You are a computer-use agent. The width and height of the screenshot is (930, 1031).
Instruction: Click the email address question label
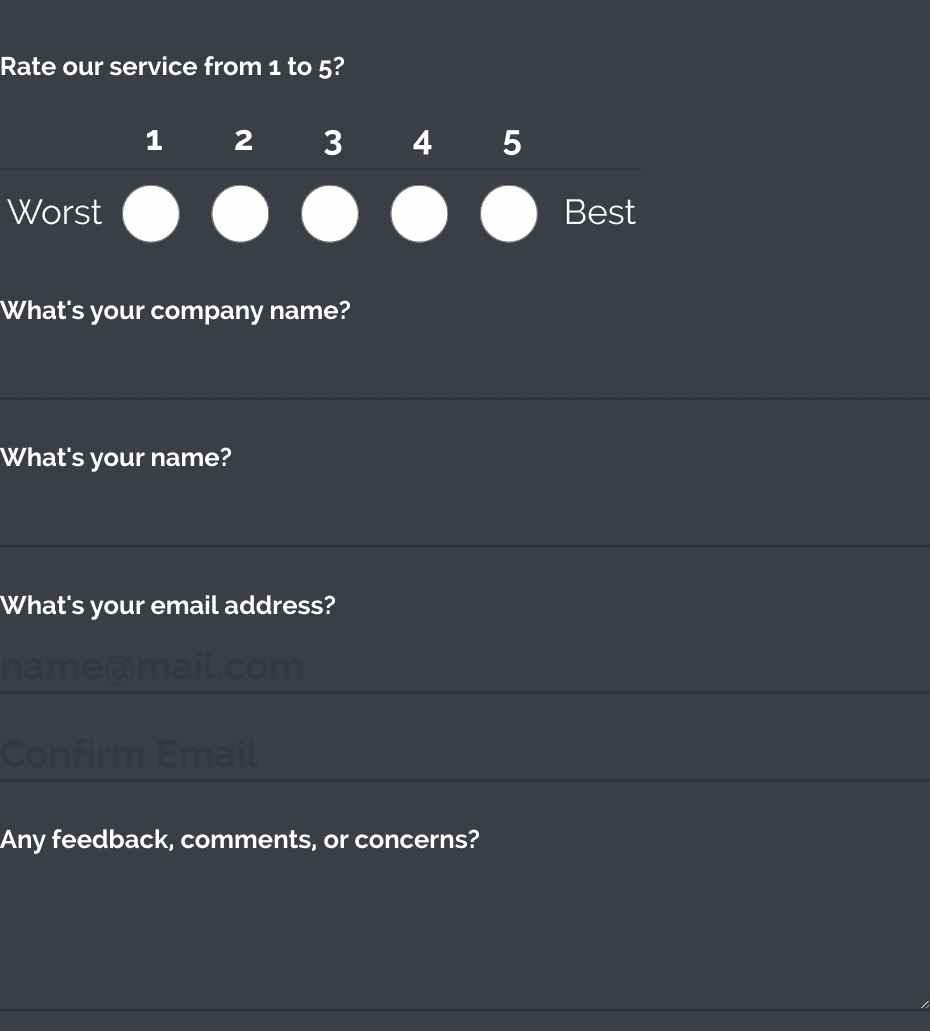tap(167, 605)
